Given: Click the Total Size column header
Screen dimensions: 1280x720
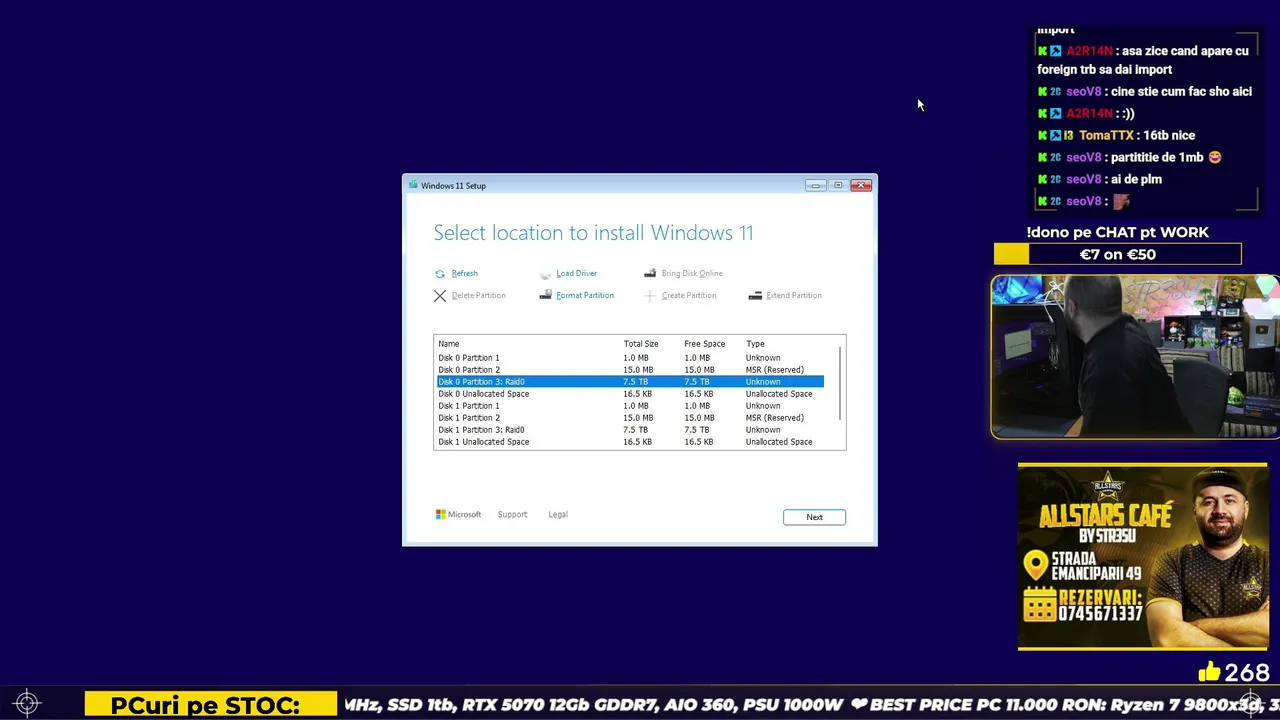Looking at the screenshot, I should point(641,344).
